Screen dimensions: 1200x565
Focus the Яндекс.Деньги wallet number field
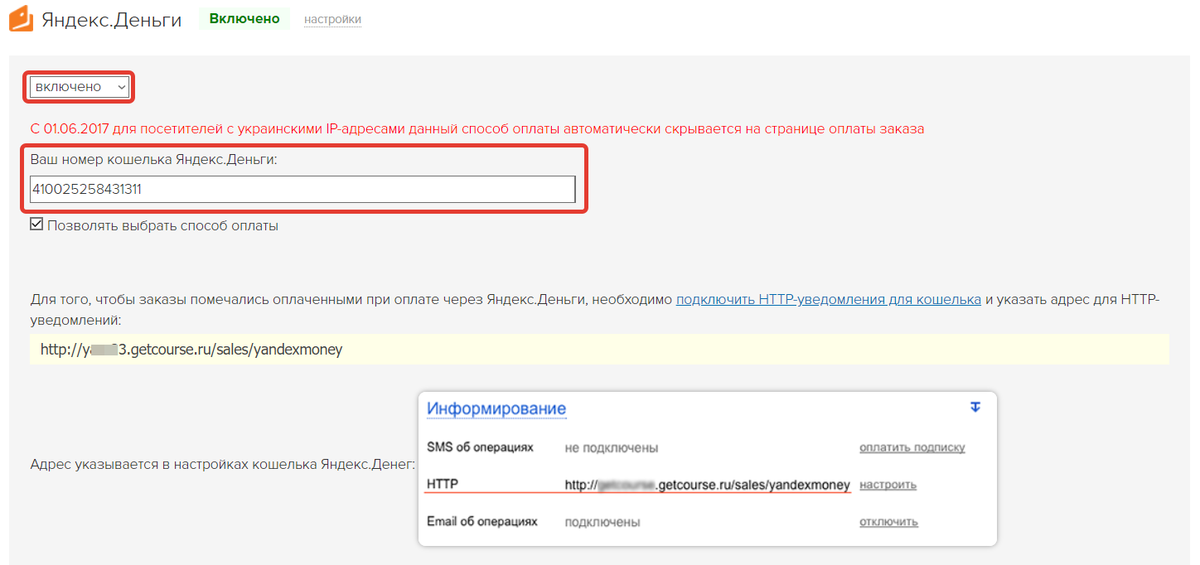click(303, 189)
